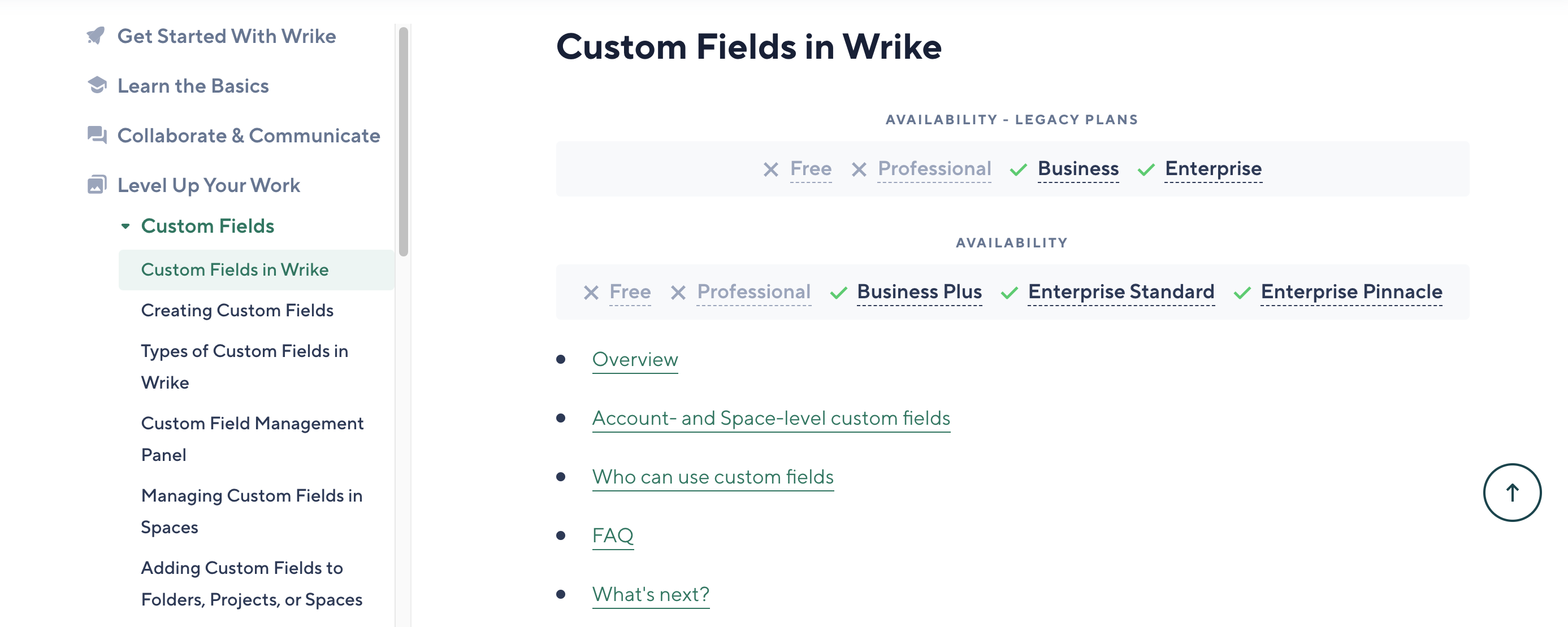The image size is (1568, 627).
Task: Click the scroll-to-top arrow button
Action: [x=1511, y=493]
